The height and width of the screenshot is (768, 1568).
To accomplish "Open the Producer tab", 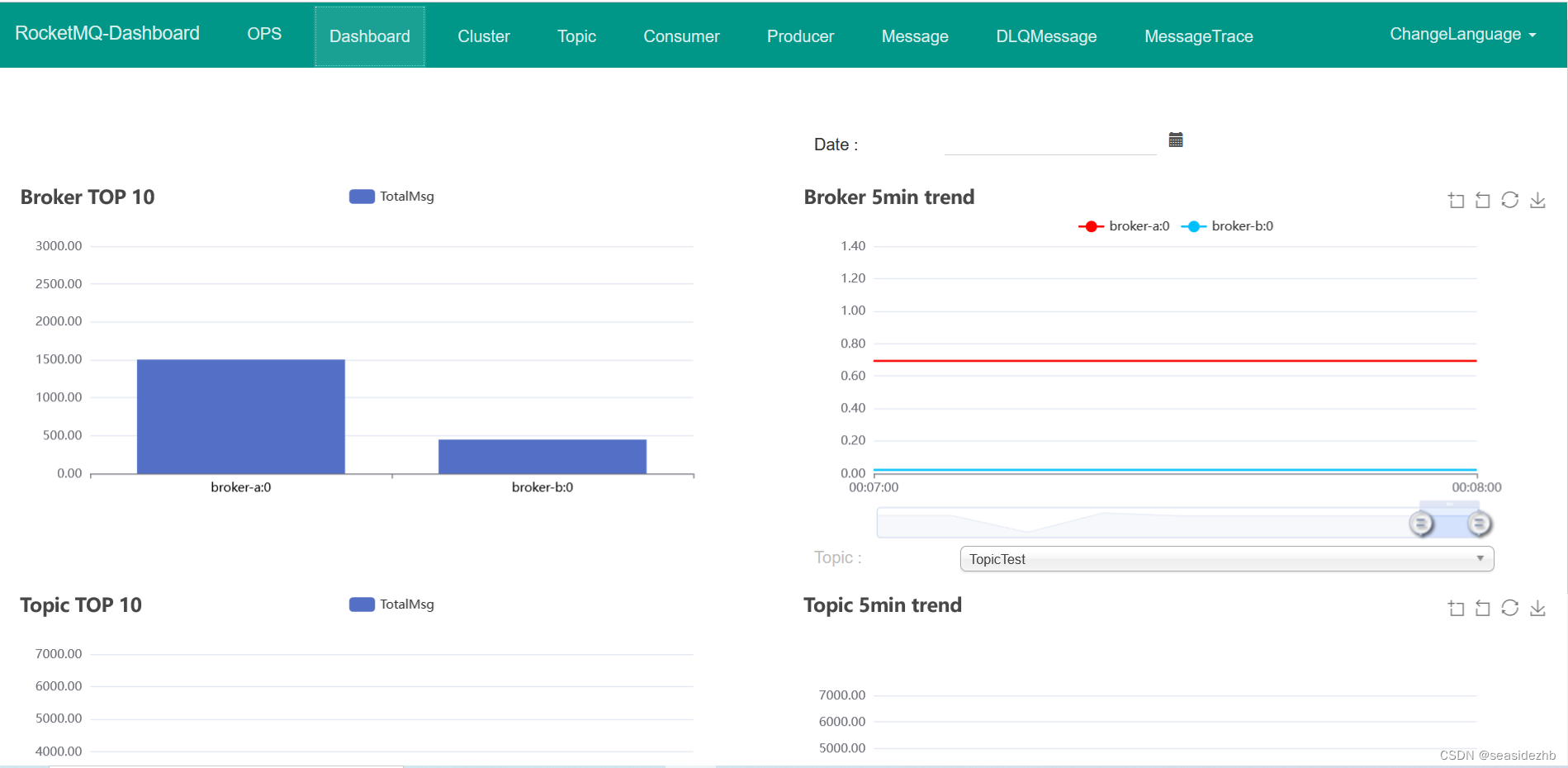I will pos(800,36).
